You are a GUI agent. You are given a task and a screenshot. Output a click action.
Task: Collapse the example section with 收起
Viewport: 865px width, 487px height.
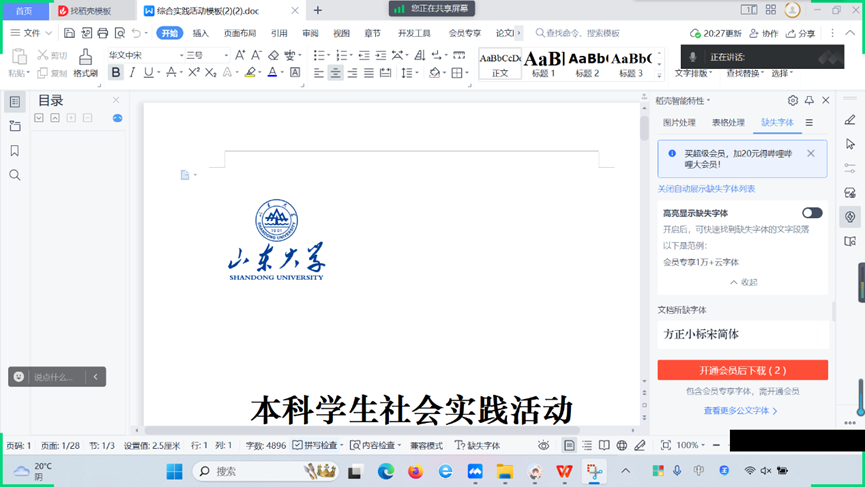tap(743, 282)
